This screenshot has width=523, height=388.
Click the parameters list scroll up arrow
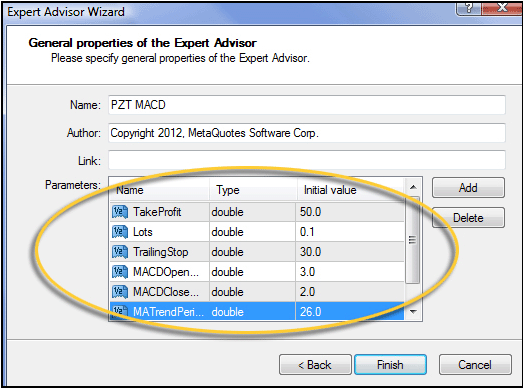tap(413, 187)
